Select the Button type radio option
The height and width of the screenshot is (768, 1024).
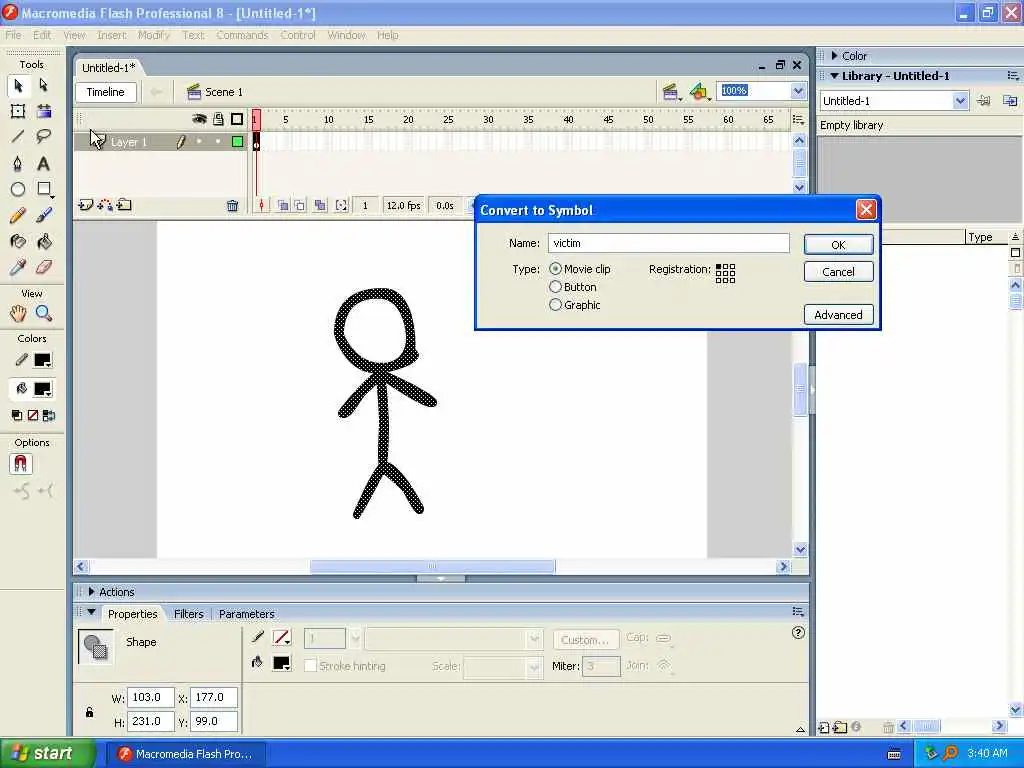(555, 287)
